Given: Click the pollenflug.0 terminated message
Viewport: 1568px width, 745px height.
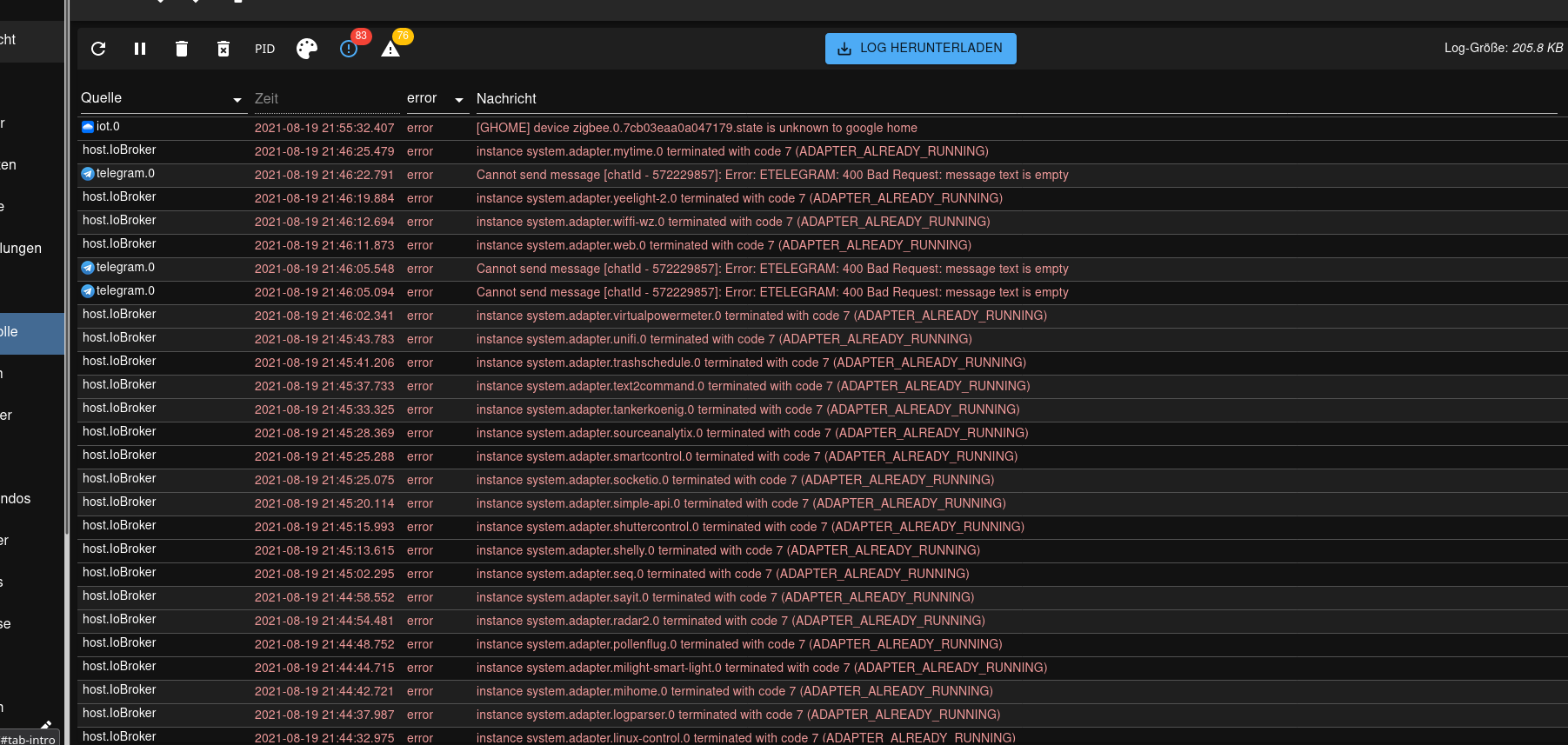Looking at the screenshot, I should click(x=739, y=644).
